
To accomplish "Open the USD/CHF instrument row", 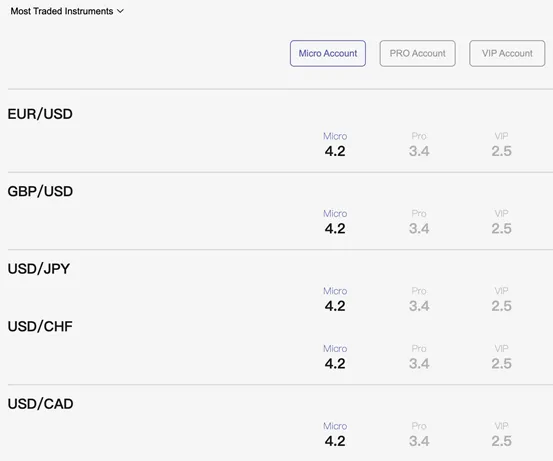I will pos(40,326).
